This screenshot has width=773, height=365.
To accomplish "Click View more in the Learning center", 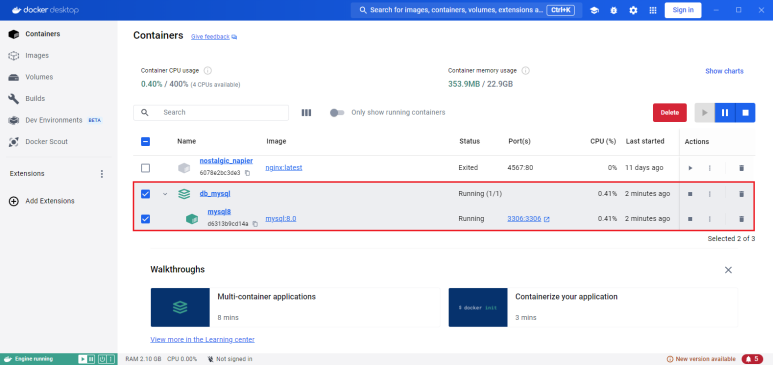I will point(203,339).
